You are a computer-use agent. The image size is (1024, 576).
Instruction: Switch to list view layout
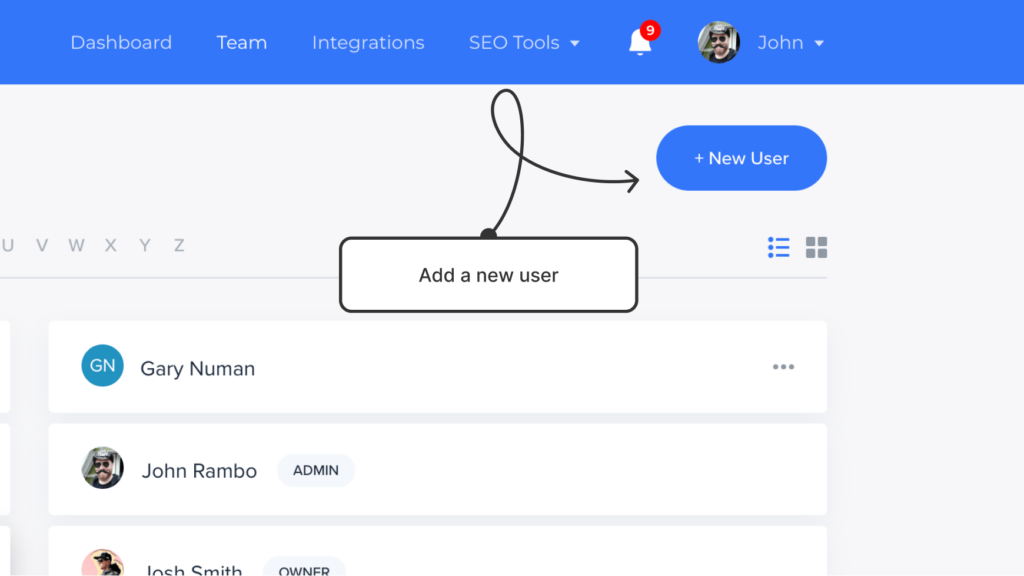[778, 247]
